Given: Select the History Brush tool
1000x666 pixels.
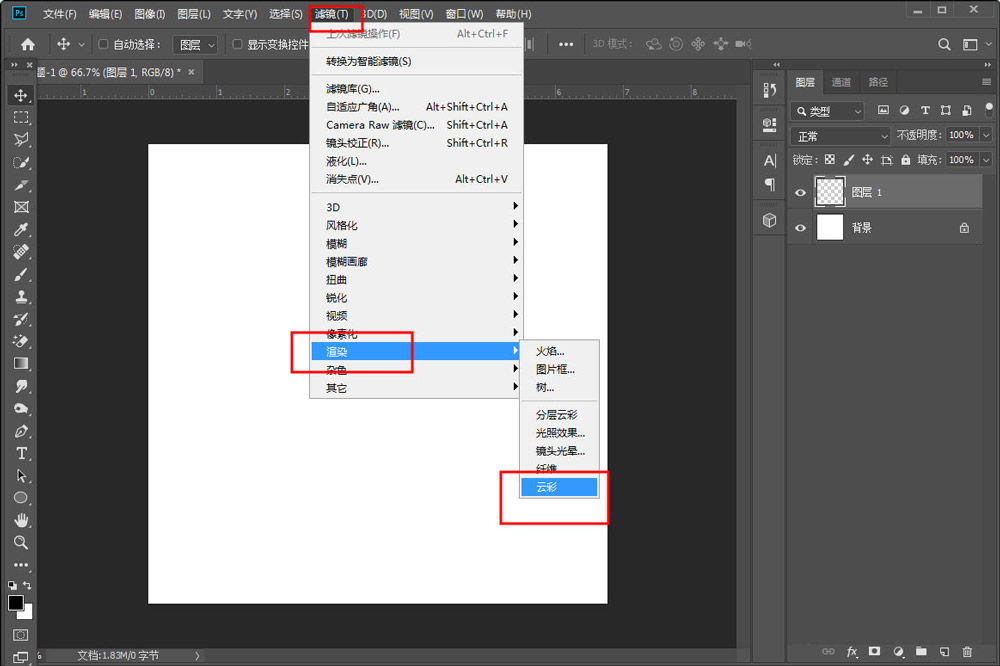Looking at the screenshot, I should coord(21,319).
